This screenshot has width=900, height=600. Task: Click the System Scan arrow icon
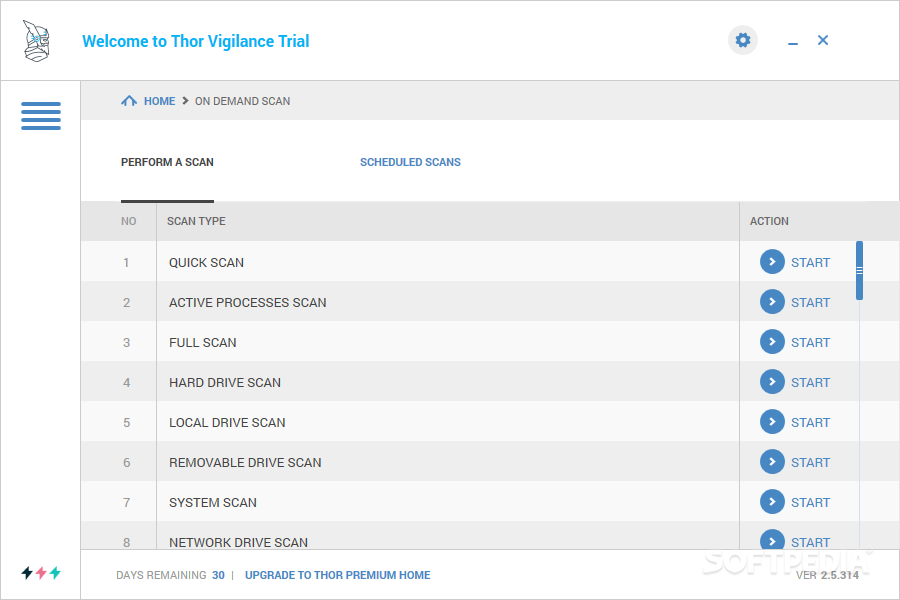[x=772, y=502]
